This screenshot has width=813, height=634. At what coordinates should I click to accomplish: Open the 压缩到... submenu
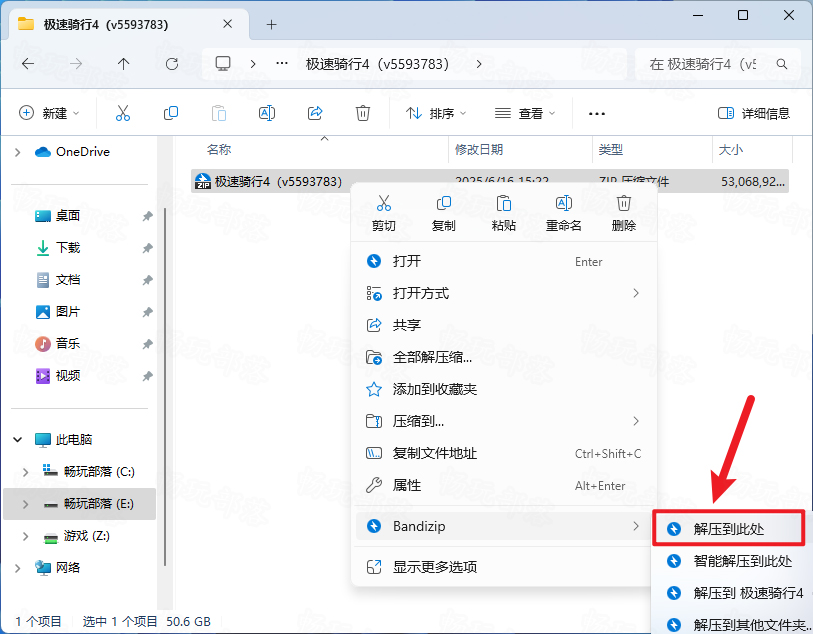tap(503, 421)
